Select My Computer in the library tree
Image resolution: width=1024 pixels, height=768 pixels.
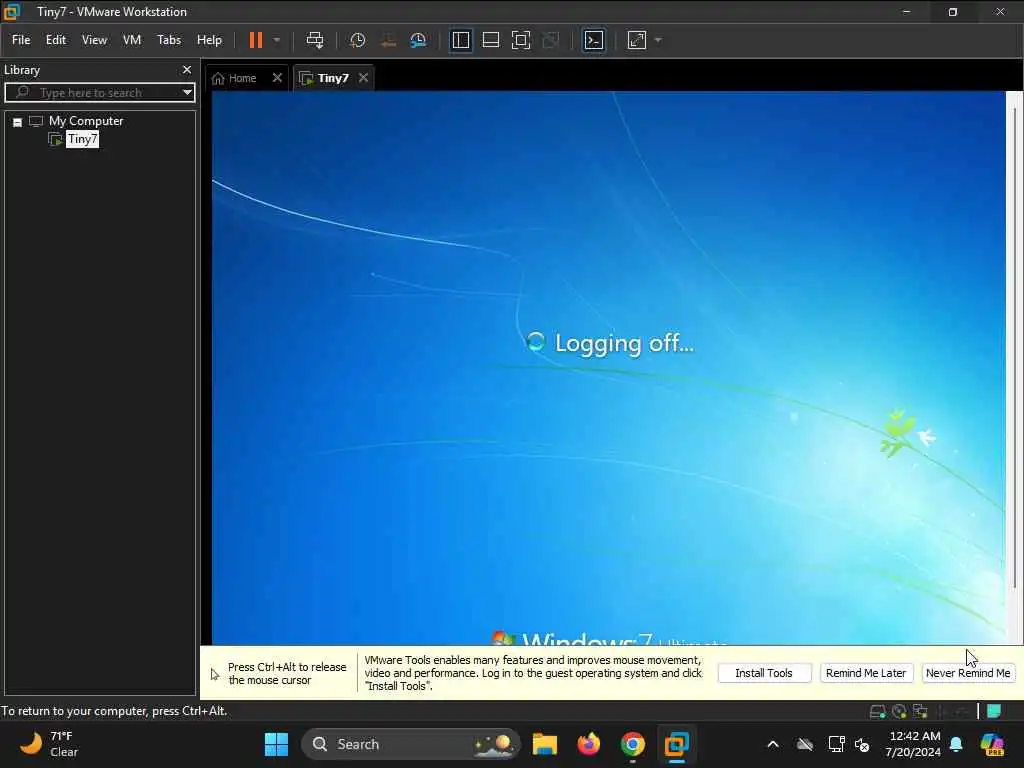pos(86,121)
